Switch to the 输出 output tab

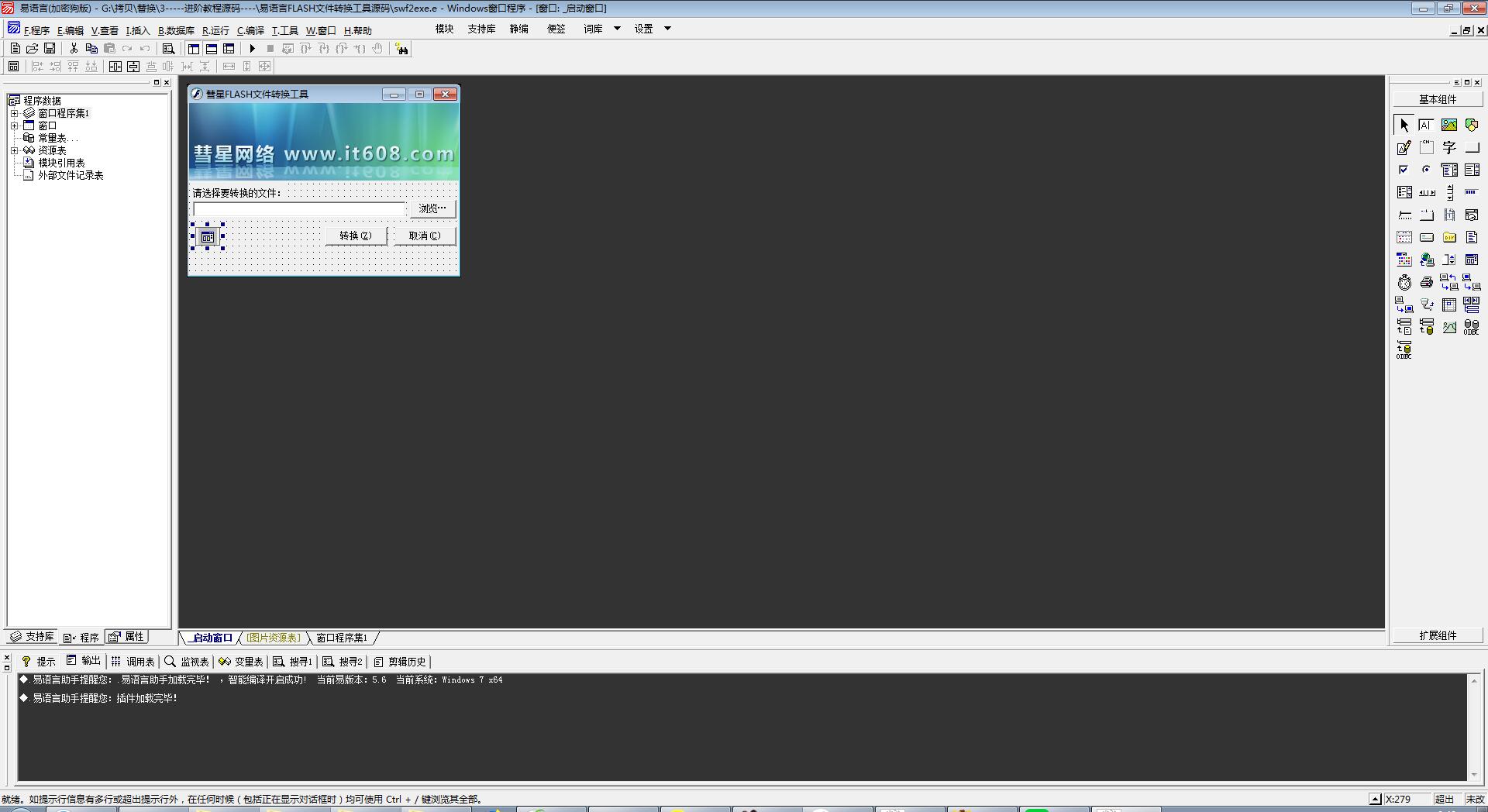coord(84,661)
